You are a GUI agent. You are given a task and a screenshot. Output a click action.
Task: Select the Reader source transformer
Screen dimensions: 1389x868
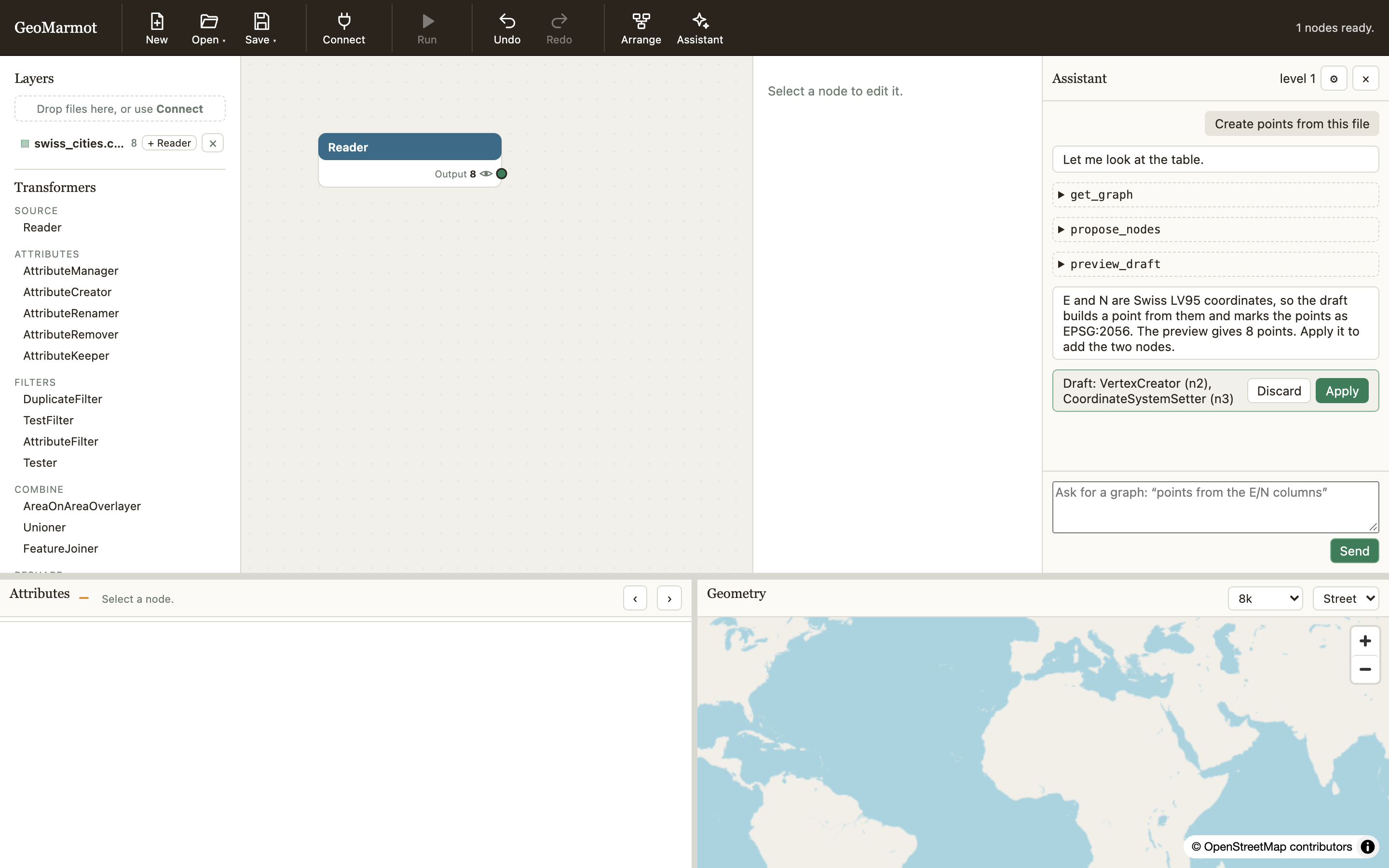coord(42,227)
